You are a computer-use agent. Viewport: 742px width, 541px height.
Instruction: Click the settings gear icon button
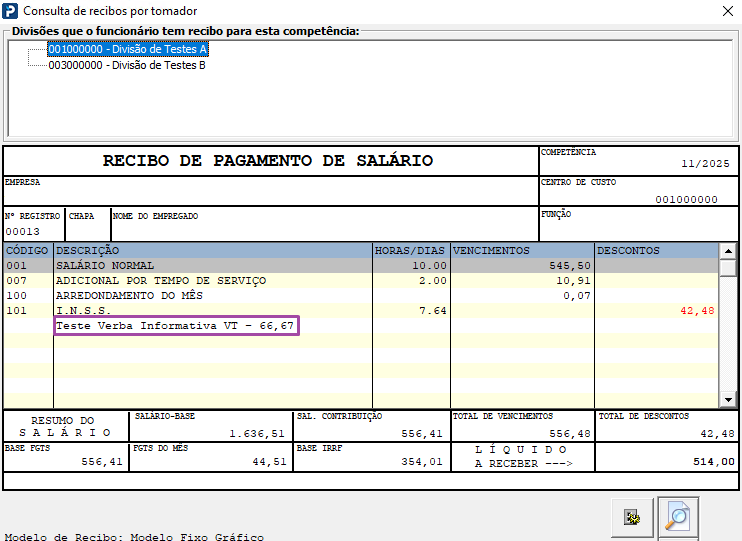pyautogui.click(x=632, y=518)
